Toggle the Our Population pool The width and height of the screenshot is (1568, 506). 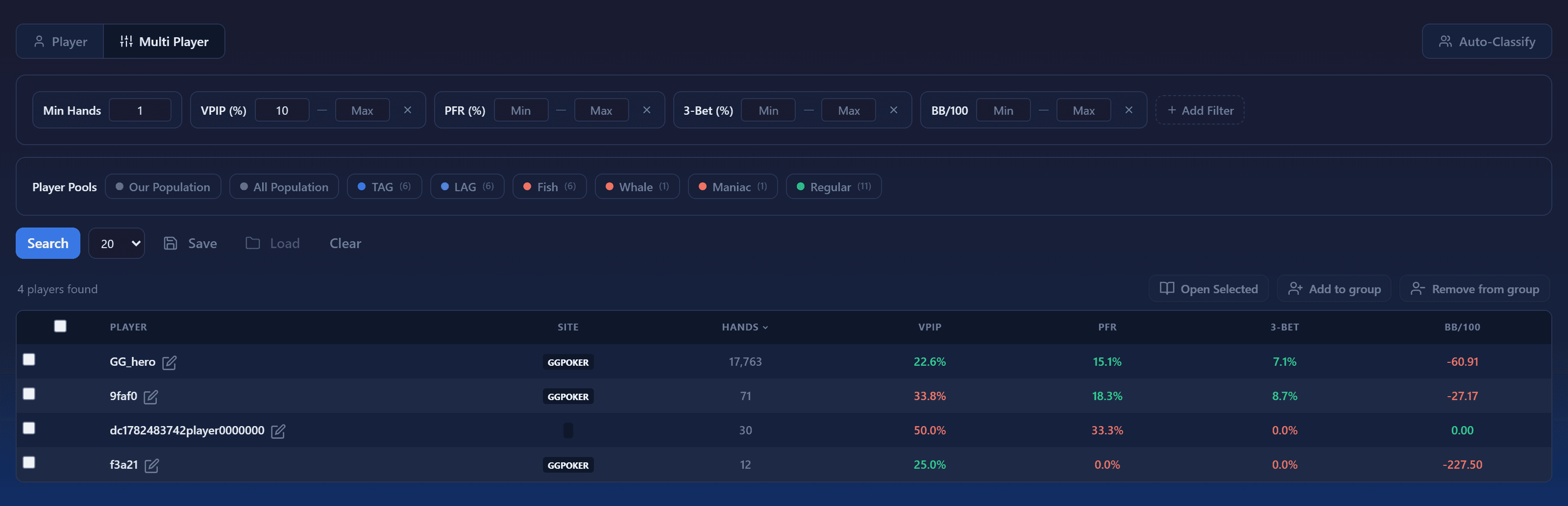(163, 187)
